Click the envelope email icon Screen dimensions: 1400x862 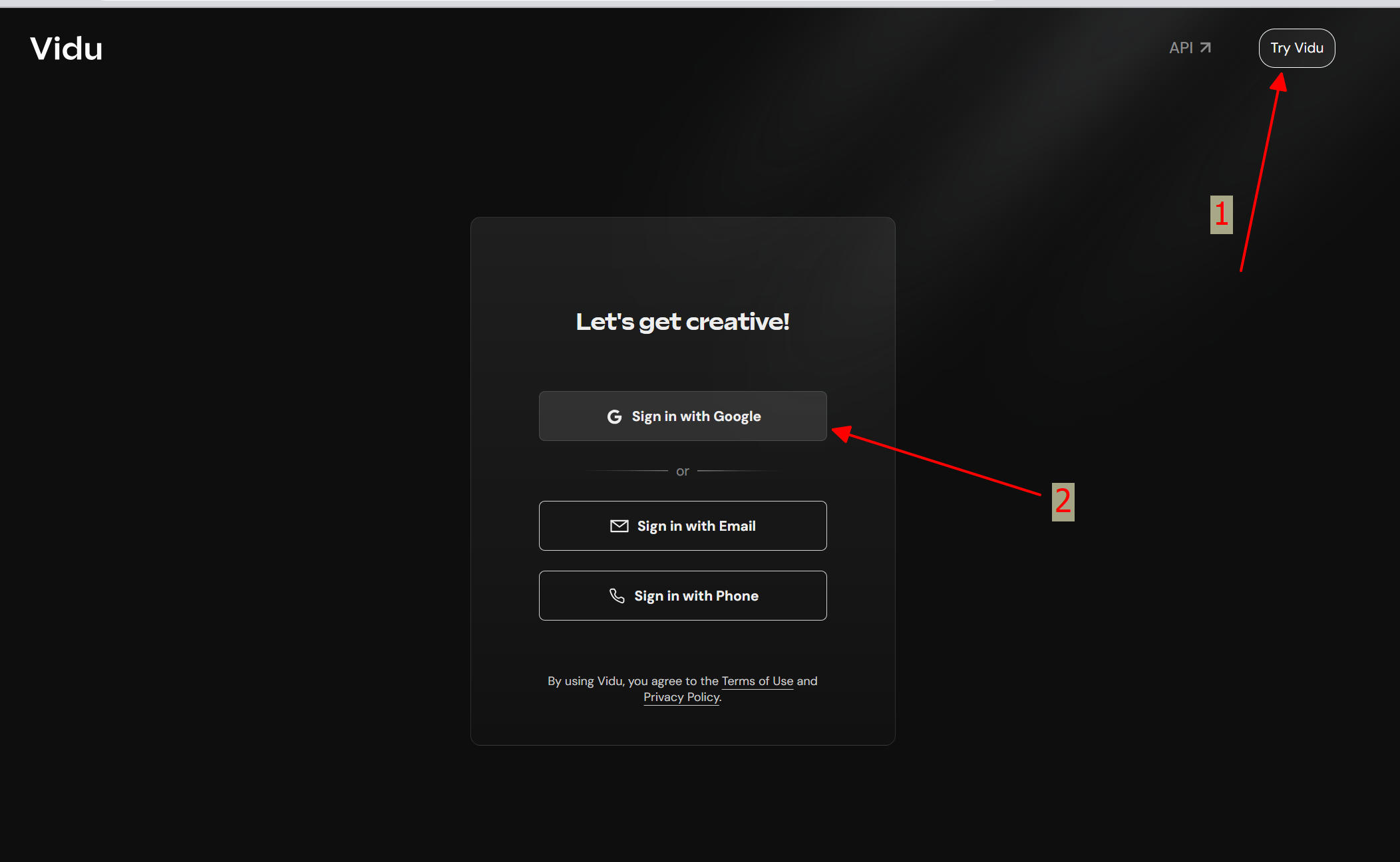tap(619, 526)
